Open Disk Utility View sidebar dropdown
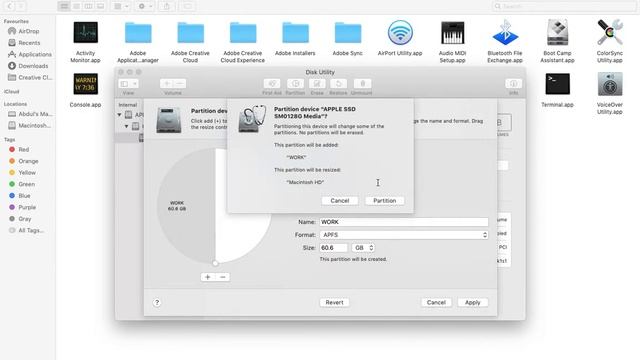640x360 pixels. [x=128, y=84]
